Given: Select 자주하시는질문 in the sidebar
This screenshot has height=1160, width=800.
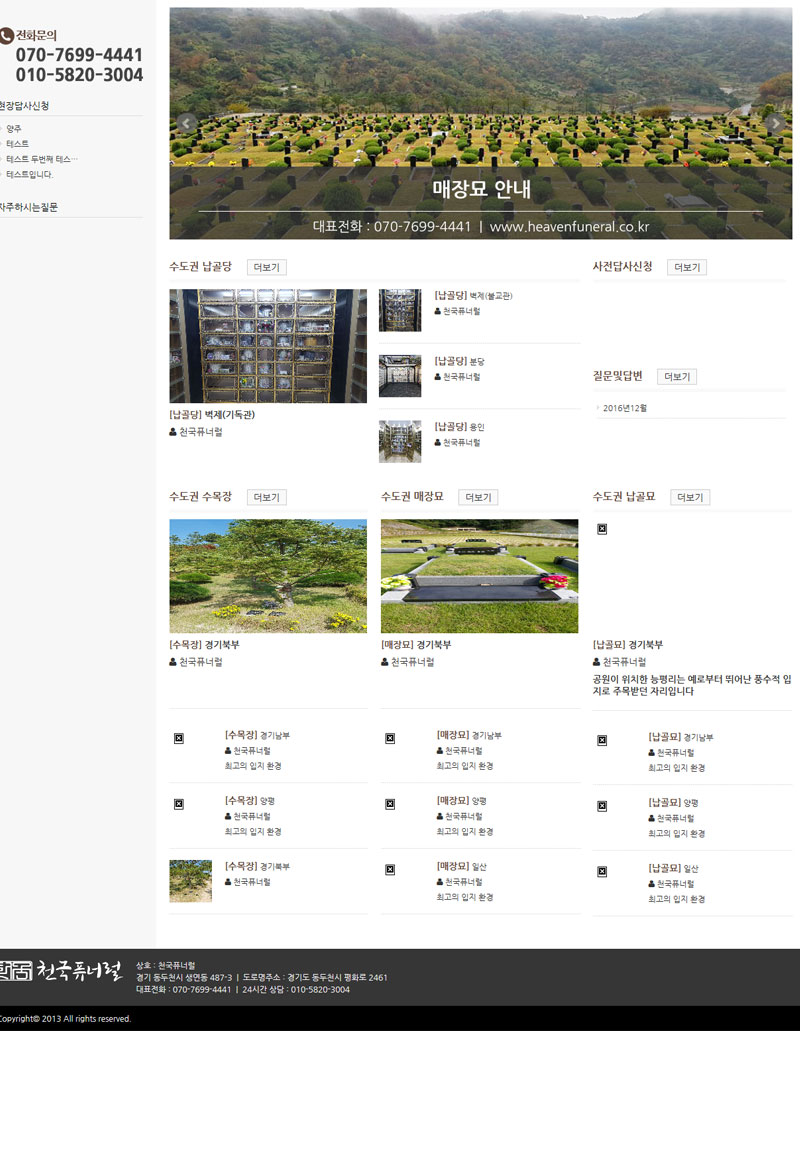Looking at the screenshot, I should (x=30, y=207).
